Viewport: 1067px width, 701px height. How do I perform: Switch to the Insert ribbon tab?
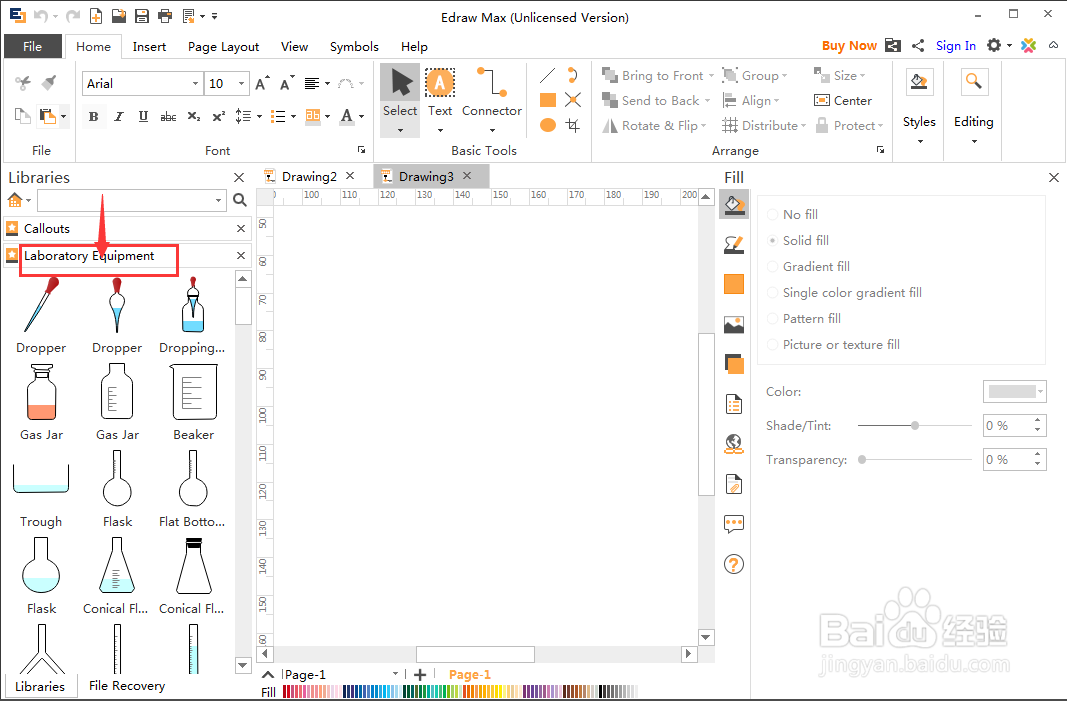tap(149, 46)
